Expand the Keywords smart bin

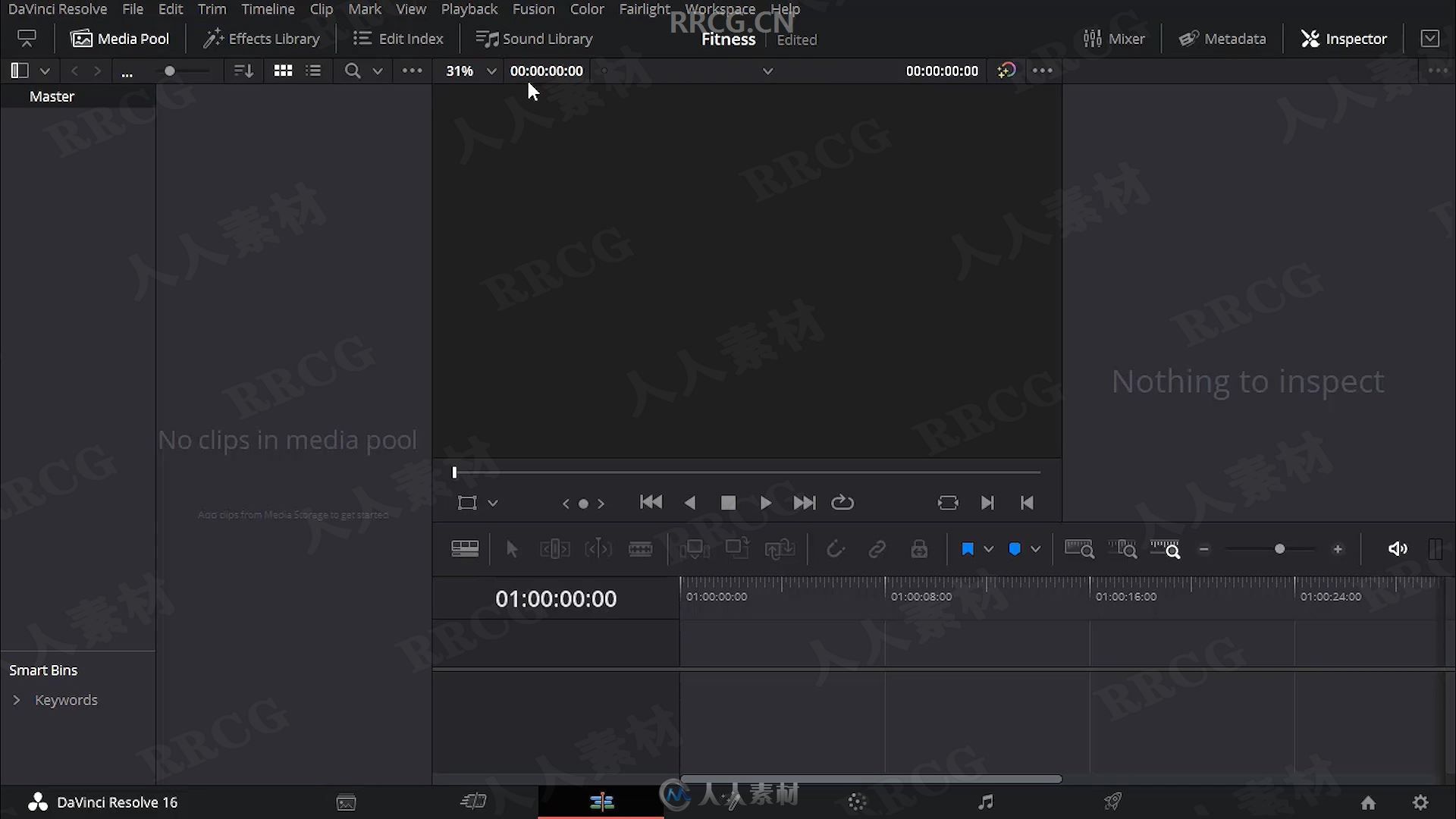point(16,700)
